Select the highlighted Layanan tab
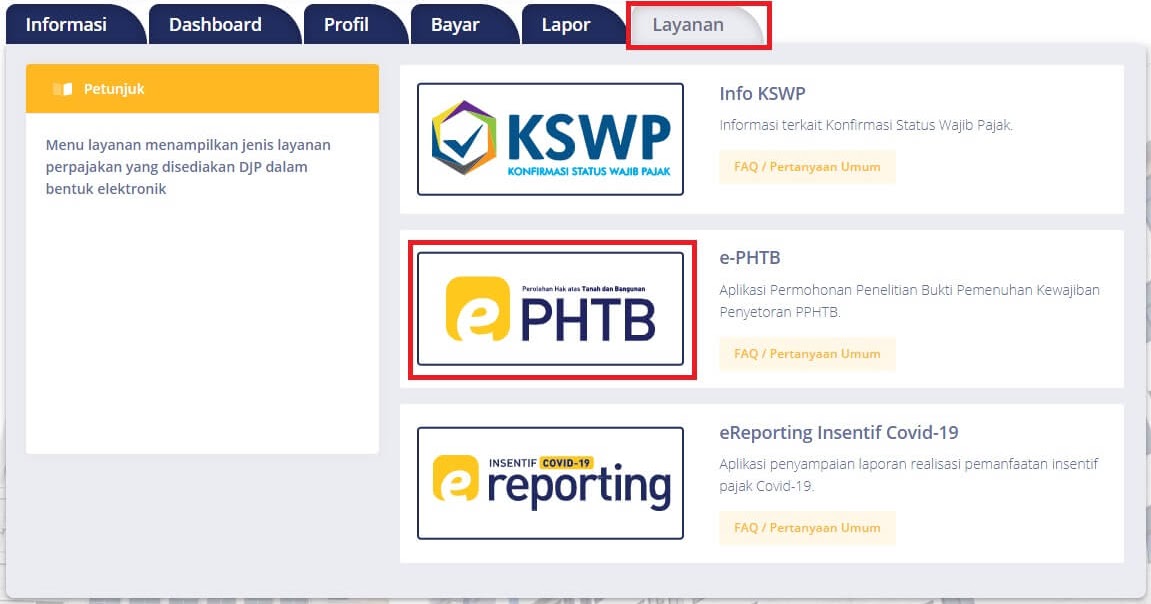Viewport: 1151px width, 604px height. click(x=687, y=24)
